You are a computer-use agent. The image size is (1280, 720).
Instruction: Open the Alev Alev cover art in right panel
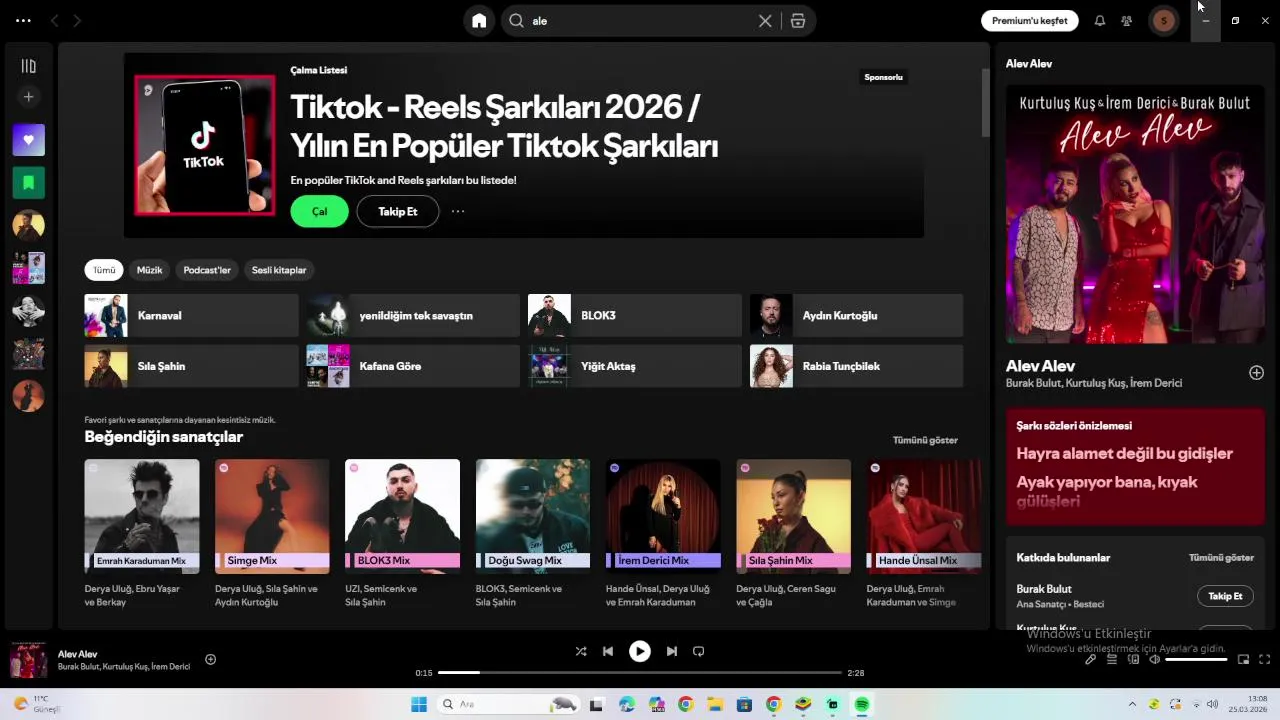point(1135,214)
